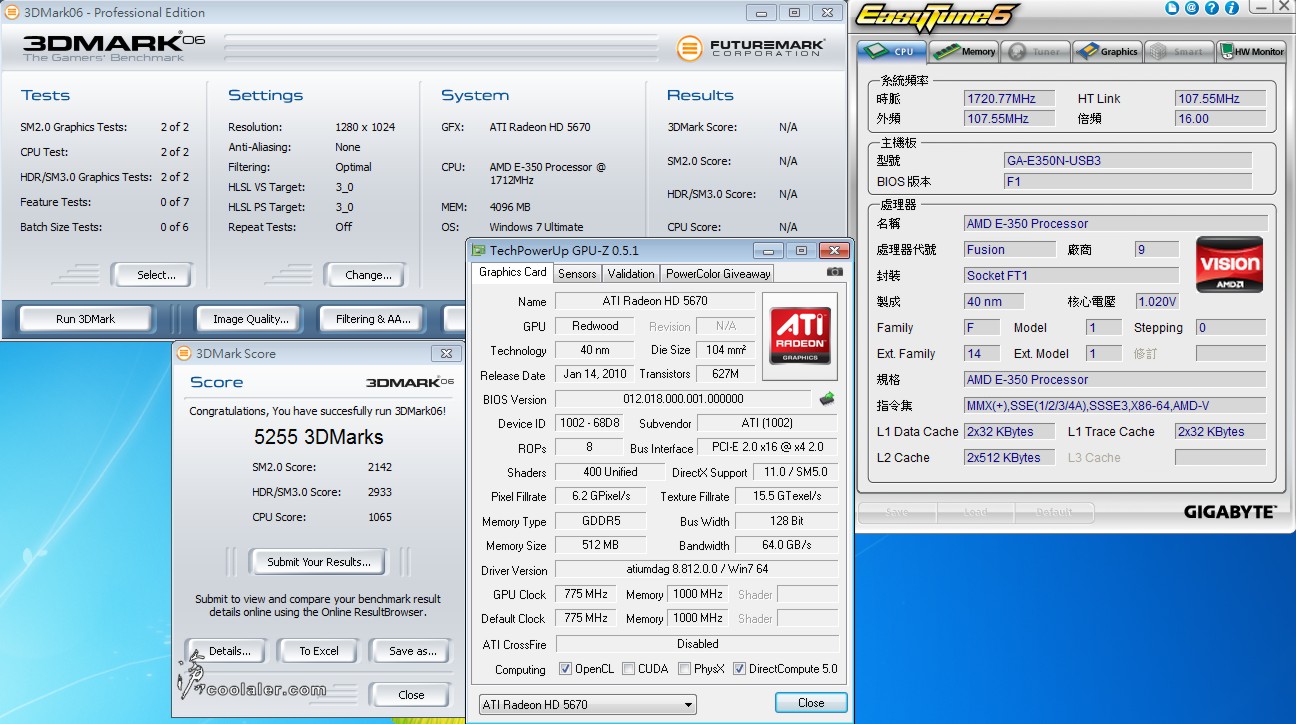Open the ATI Radeon HD 5670 dropdown
Screen dimensions: 1296x724
(587, 705)
